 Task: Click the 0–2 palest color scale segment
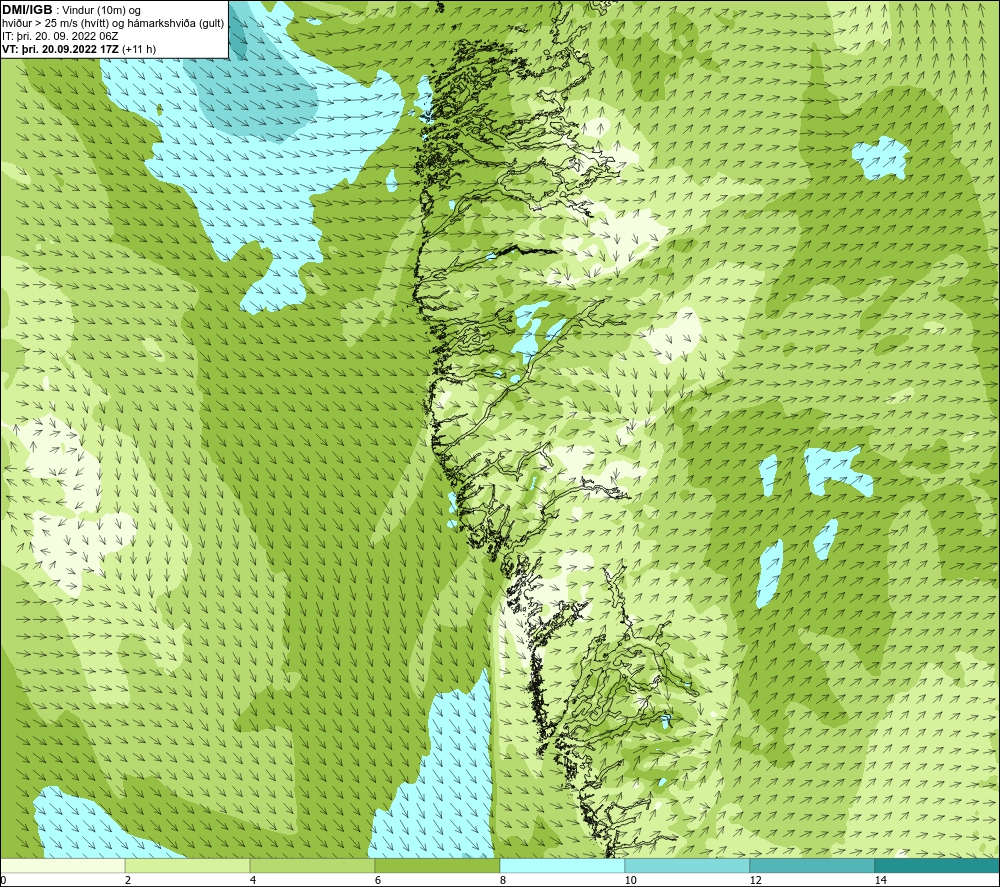tap(62, 866)
